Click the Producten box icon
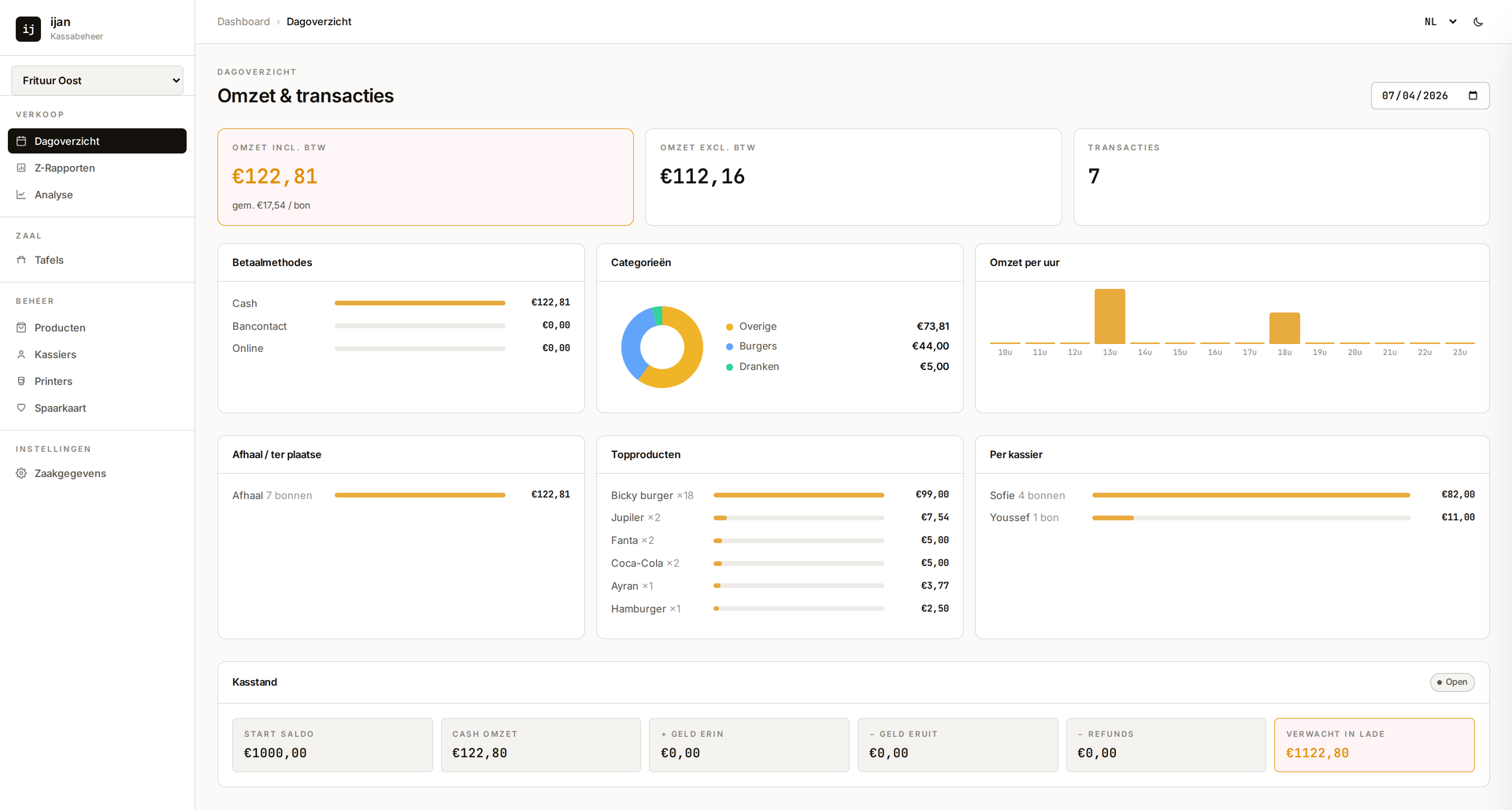1512x810 pixels. pos(21,328)
